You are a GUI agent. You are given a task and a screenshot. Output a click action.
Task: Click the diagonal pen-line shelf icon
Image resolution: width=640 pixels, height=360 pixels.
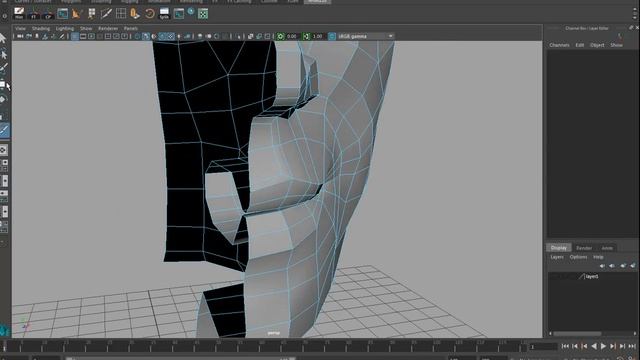(x=106, y=13)
